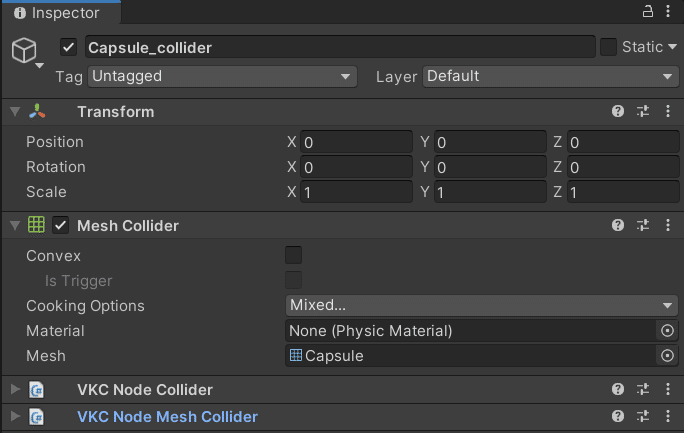Screen dimensions: 684x433
Task: Toggle the GameObject active checkbox
Action: tap(68, 47)
